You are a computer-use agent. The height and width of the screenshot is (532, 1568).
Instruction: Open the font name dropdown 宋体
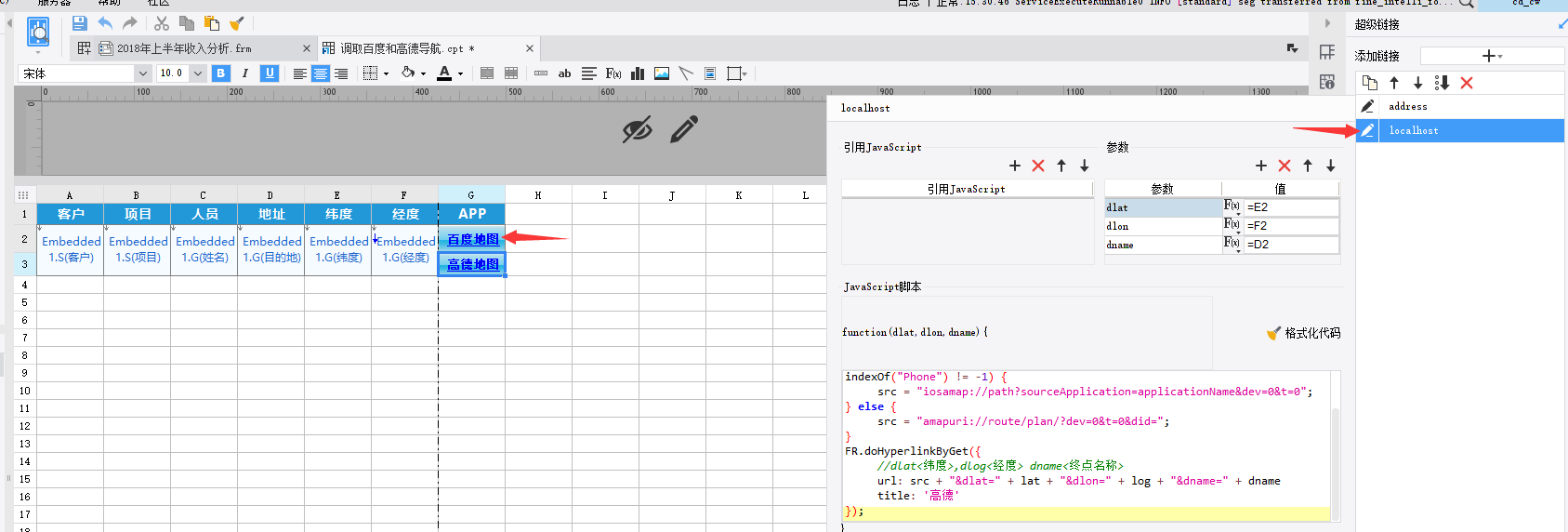pyautogui.click(x=142, y=73)
